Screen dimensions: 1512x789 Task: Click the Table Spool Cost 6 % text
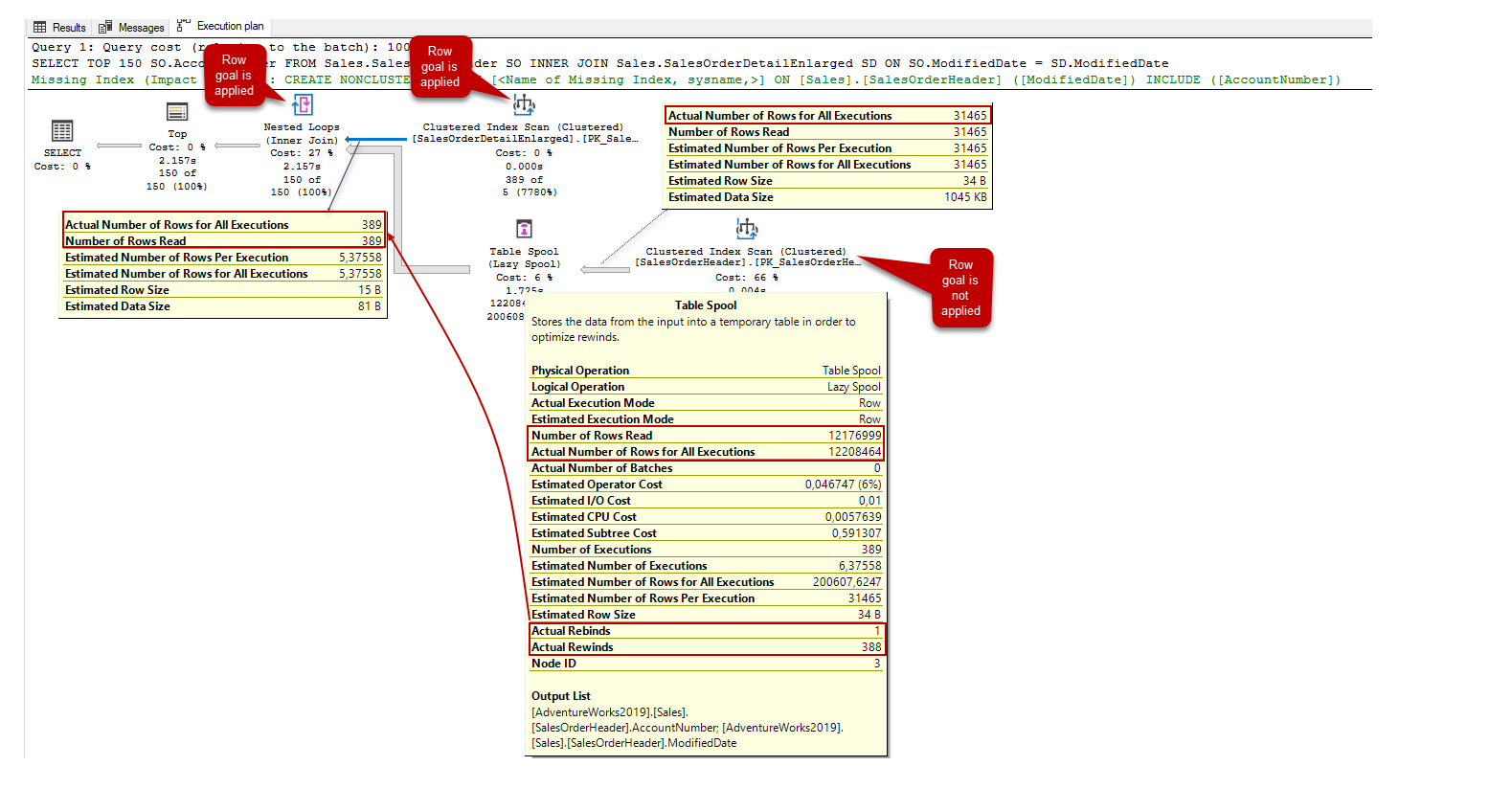[x=524, y=278]
